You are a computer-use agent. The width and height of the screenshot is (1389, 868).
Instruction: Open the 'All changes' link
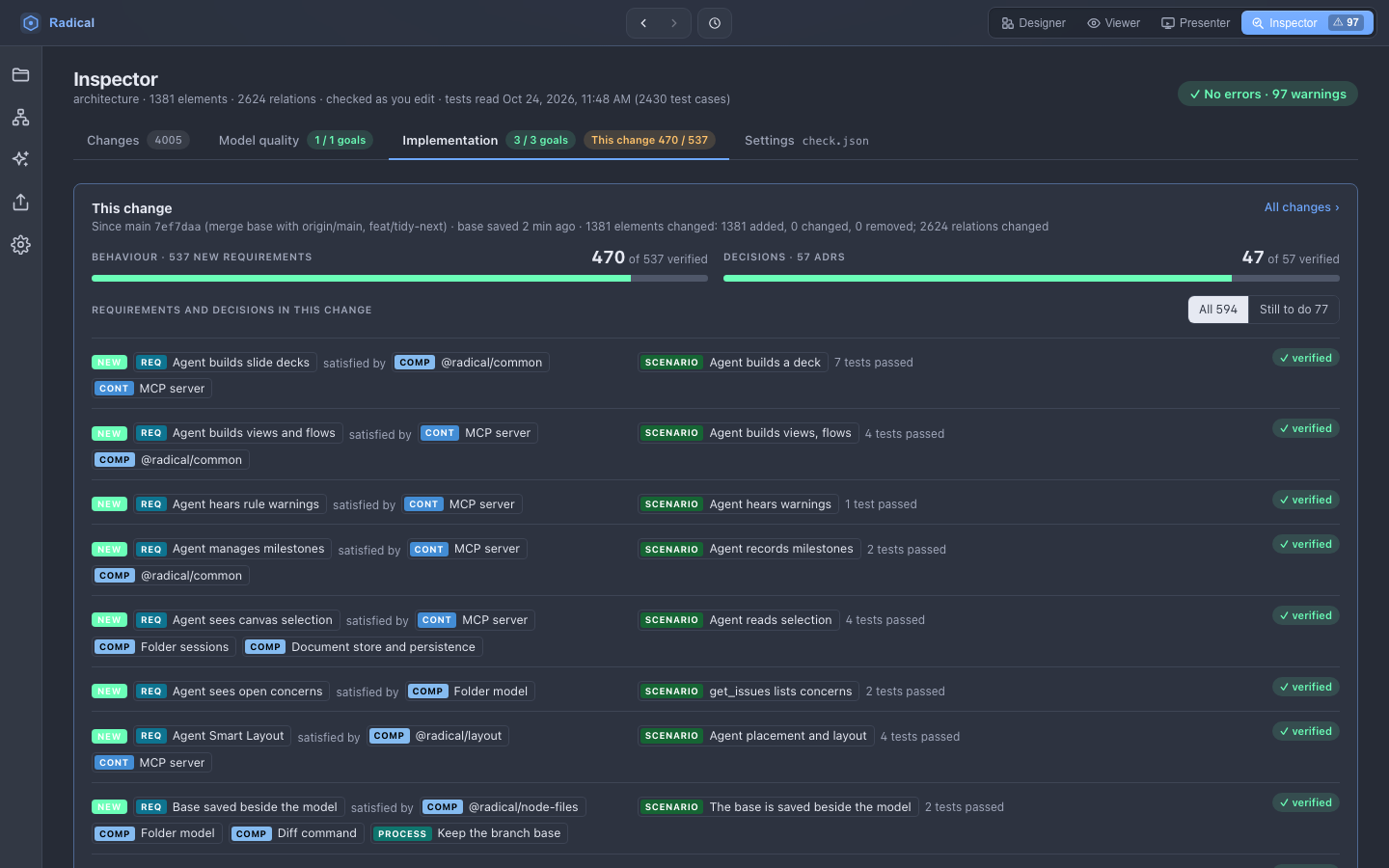pos(1301,207)
